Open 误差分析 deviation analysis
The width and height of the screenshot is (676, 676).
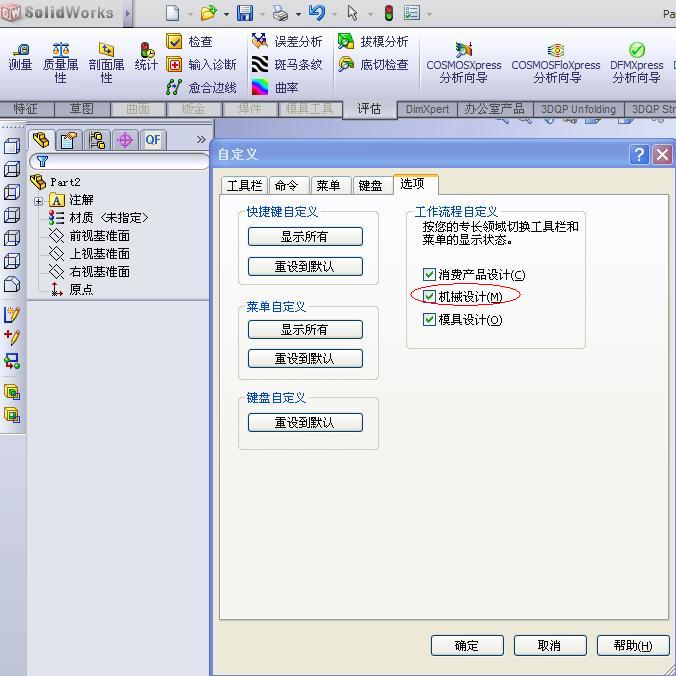point(287,41)
